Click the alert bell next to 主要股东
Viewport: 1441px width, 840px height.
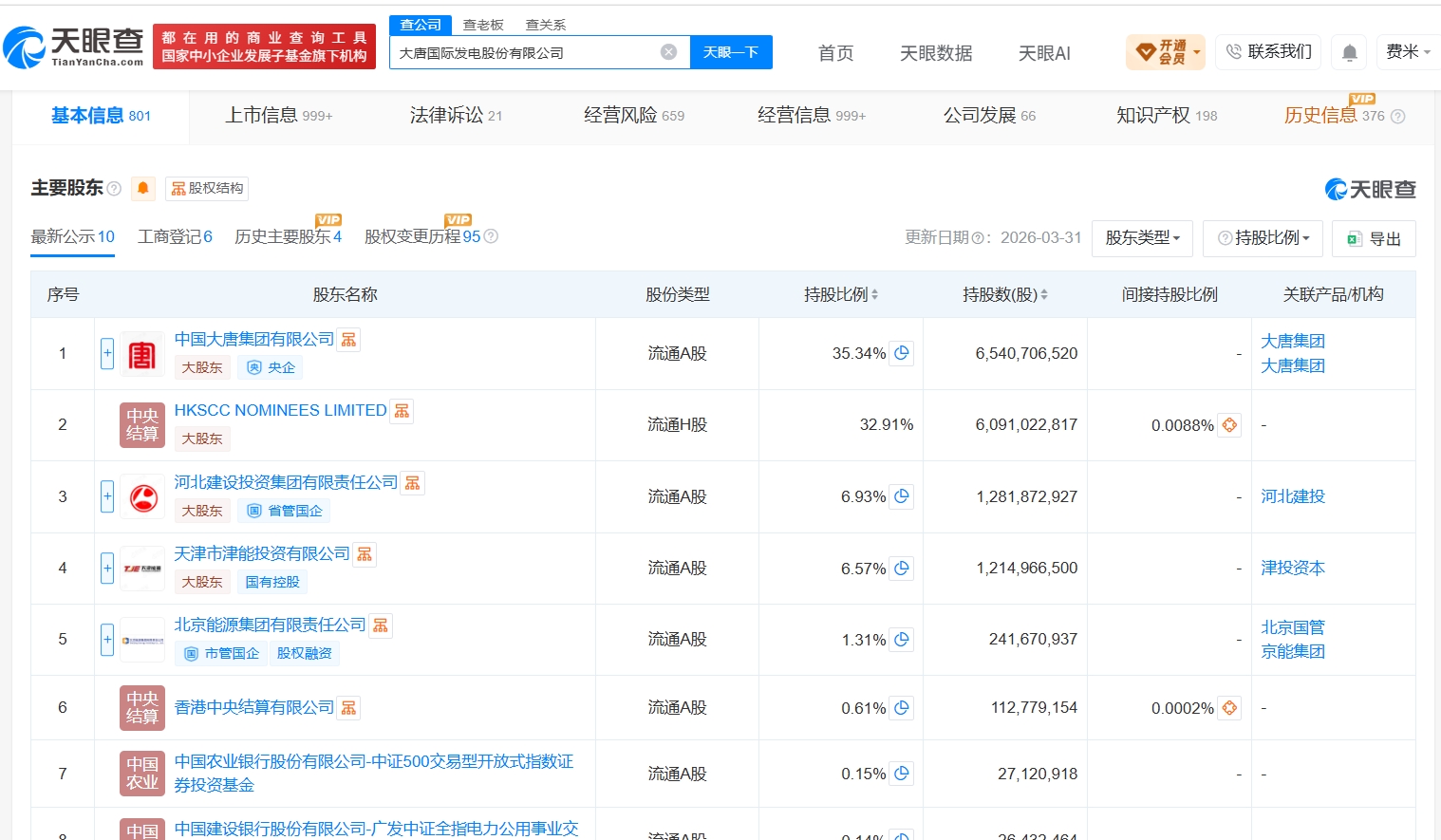click(x=143, y=188)
